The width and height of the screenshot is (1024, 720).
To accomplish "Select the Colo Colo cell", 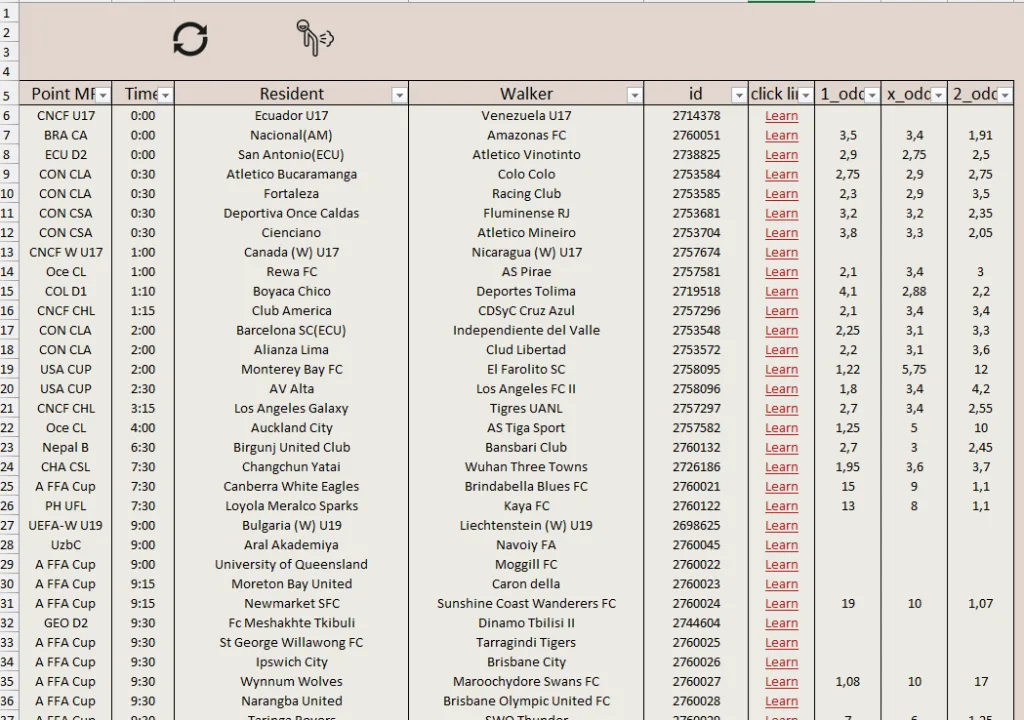I will (x=526, y=174).
